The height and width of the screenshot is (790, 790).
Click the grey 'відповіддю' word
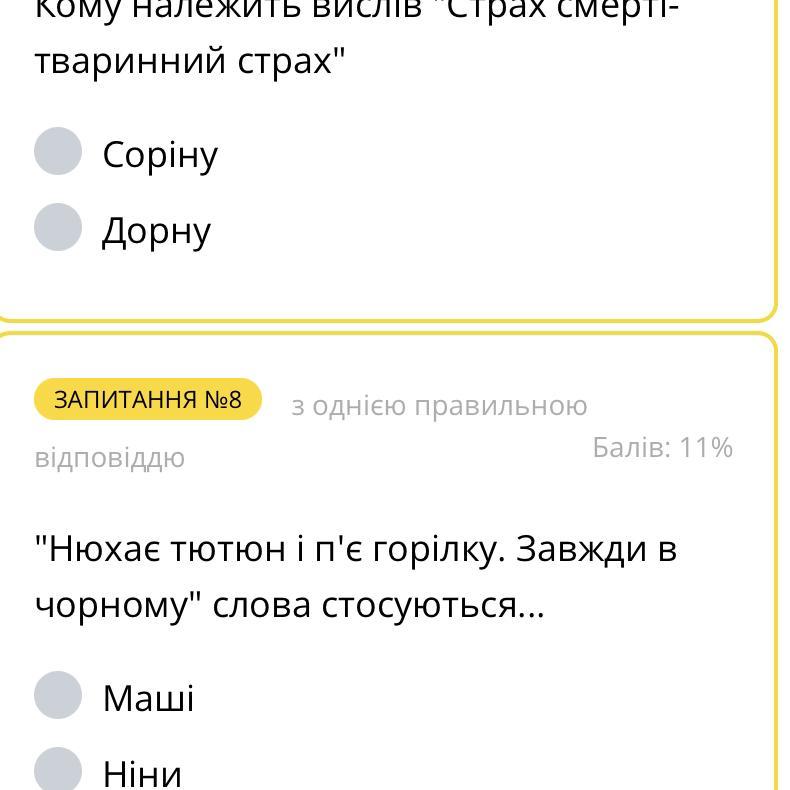tap(110, 458)
